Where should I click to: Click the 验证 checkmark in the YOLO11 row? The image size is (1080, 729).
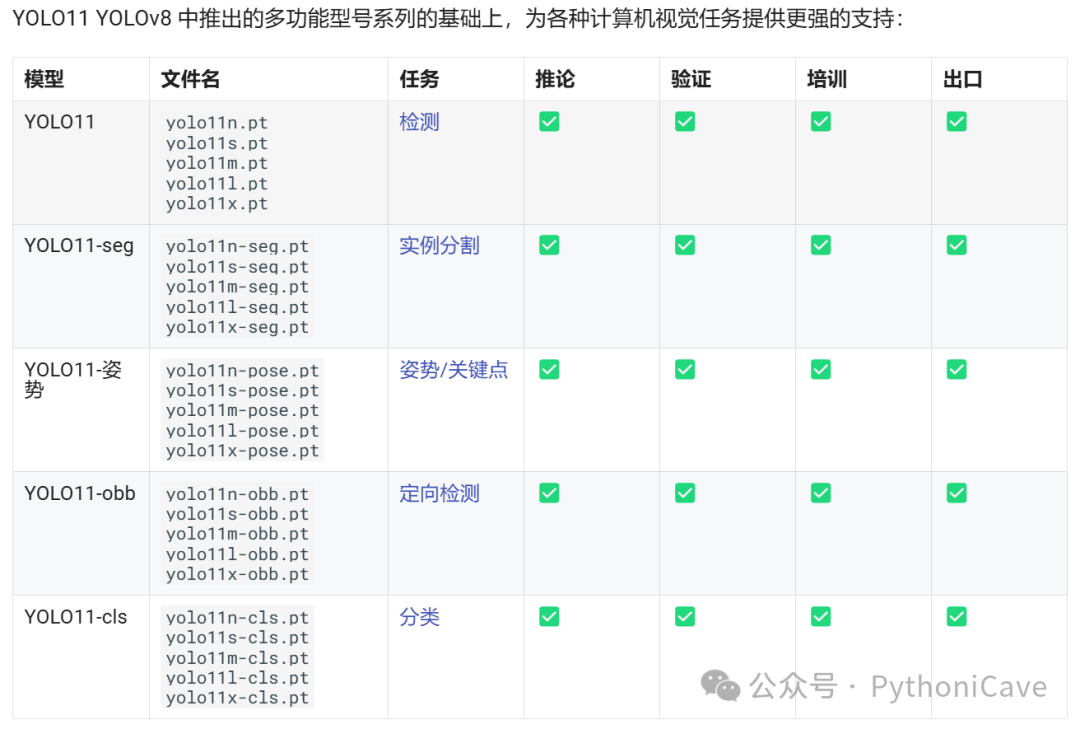[685, 122]
